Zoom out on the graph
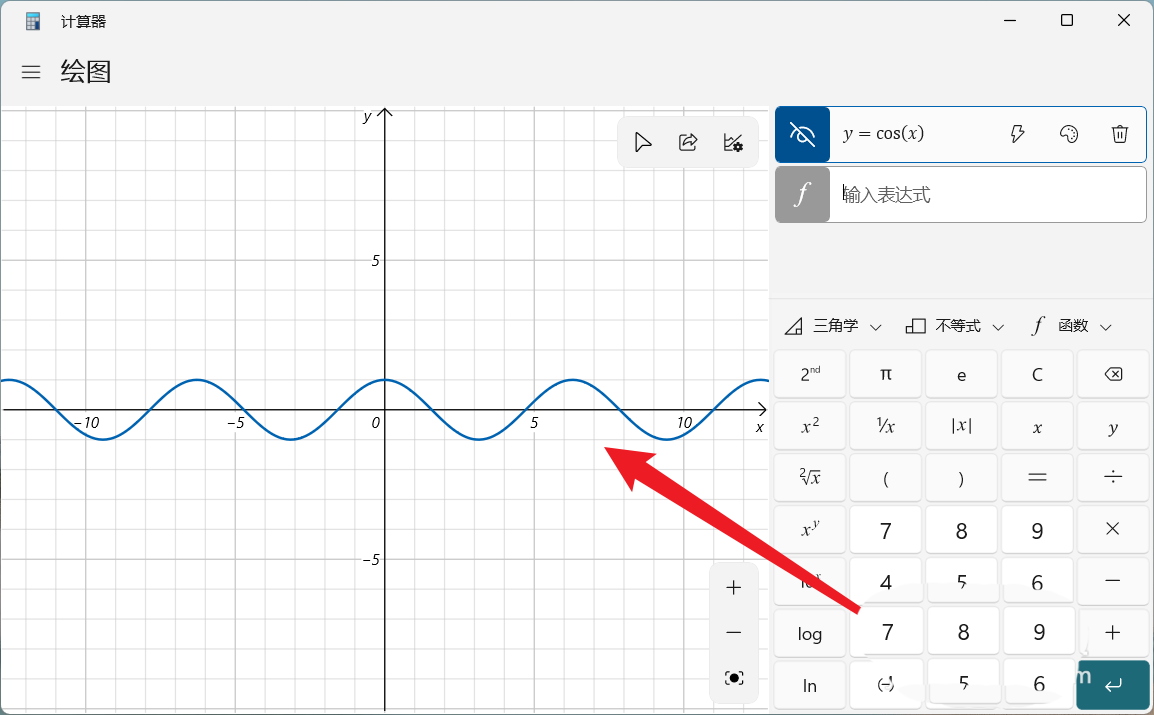 734,633
